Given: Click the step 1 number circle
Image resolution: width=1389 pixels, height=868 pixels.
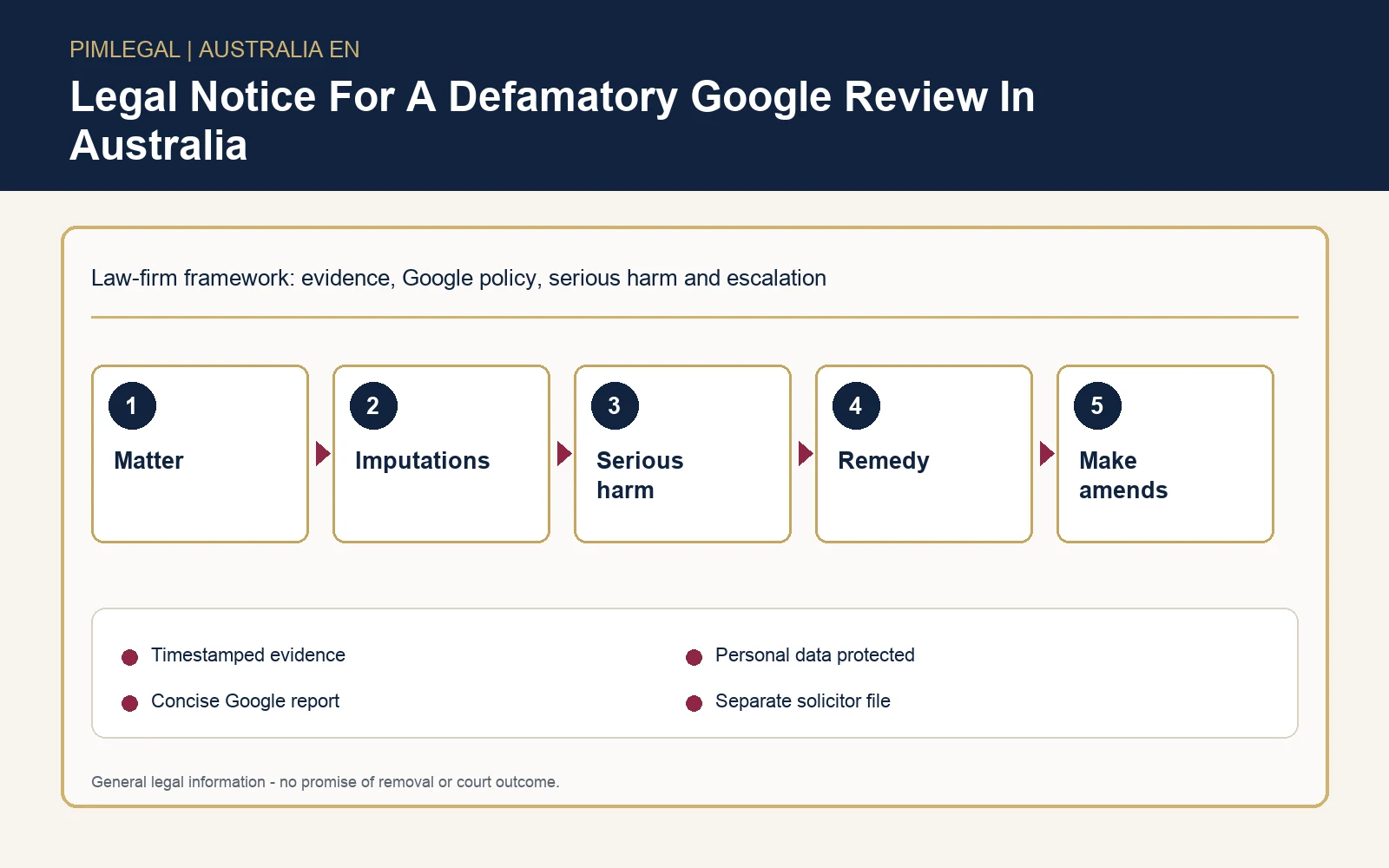Looking at the screenshot, I should [x=132, y=405].
